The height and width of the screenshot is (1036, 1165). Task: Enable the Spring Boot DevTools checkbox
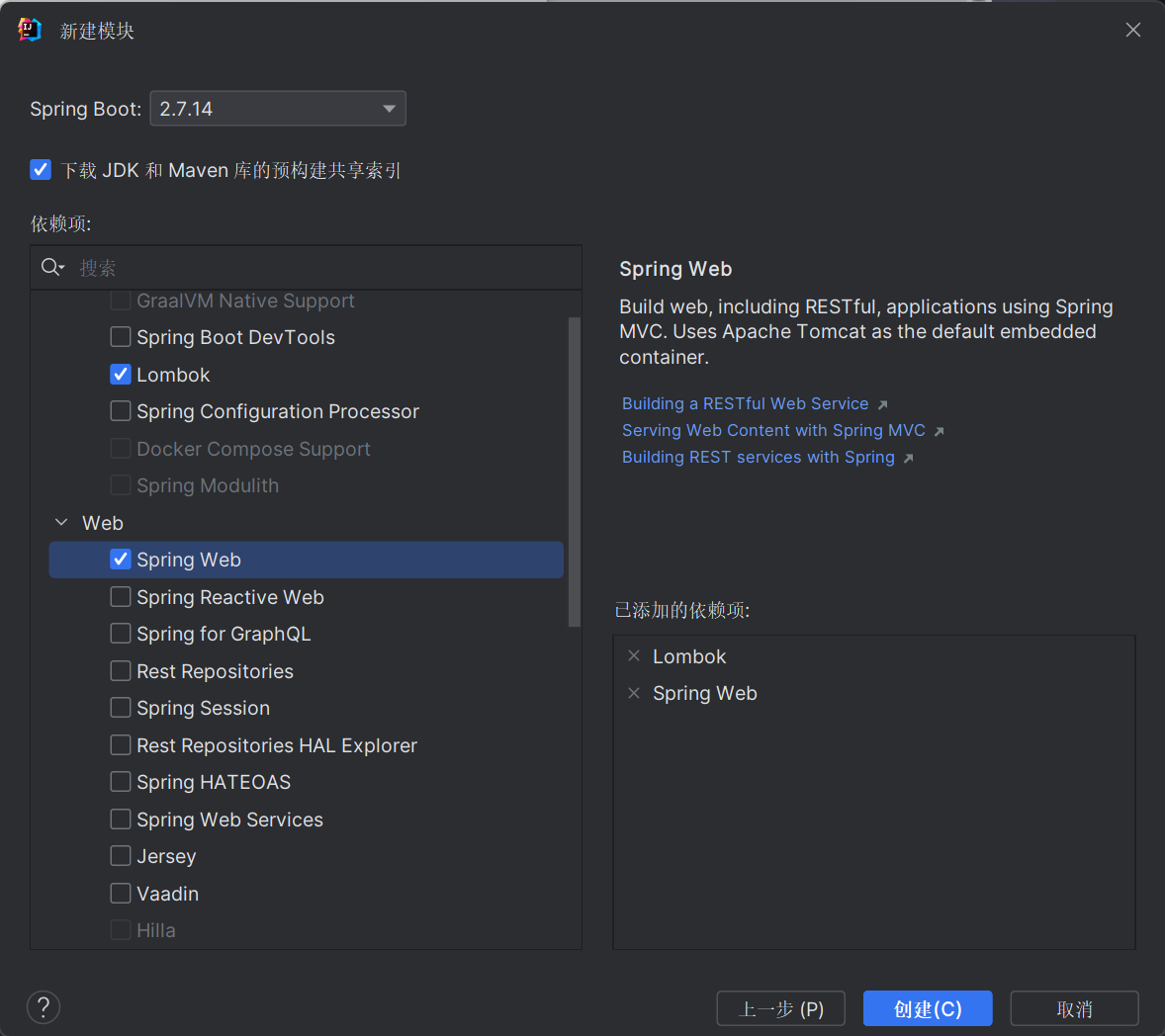[x=121, y=336]
